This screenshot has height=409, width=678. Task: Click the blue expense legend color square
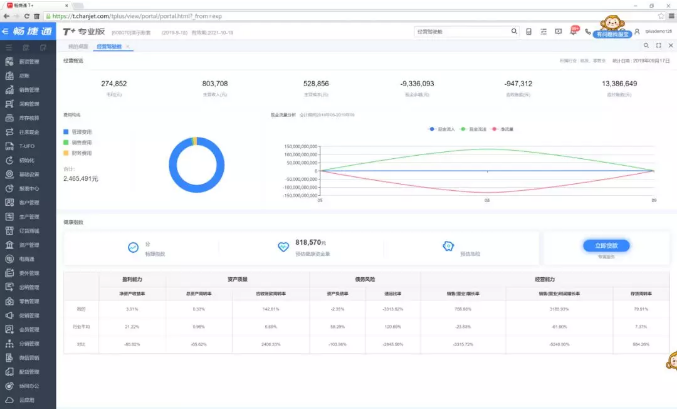click(x=66, y=131)
